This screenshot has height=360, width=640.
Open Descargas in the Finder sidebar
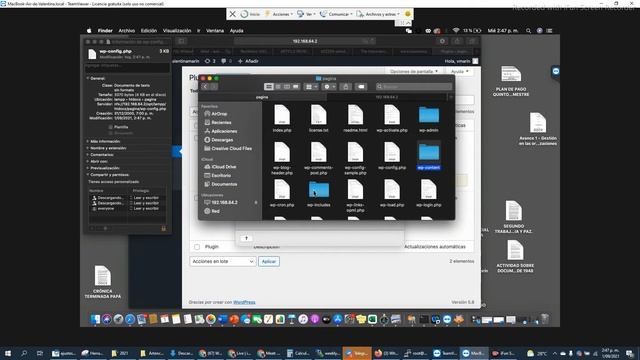(218, 140)
